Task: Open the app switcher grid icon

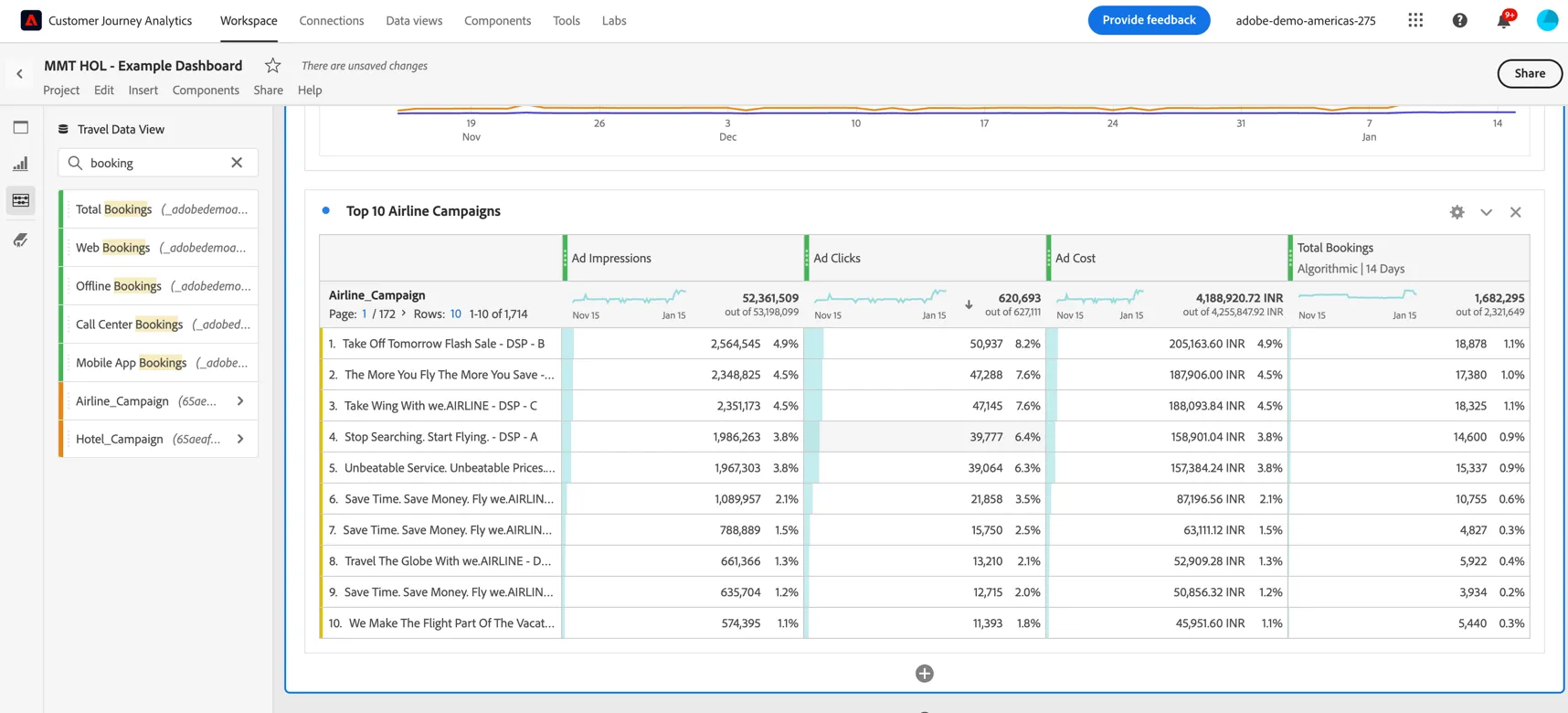Action: pyautogui.click(x=1415, y=20)
